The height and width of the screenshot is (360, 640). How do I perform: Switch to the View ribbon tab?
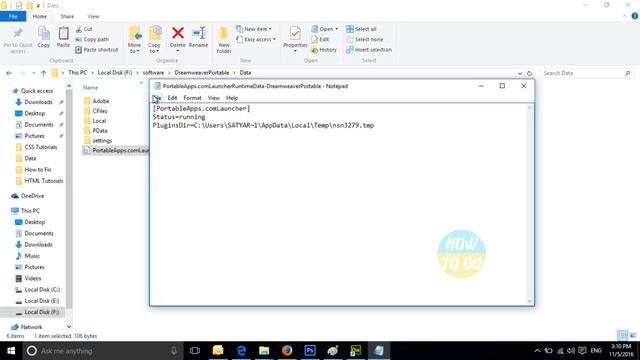[x=93, y=16]
